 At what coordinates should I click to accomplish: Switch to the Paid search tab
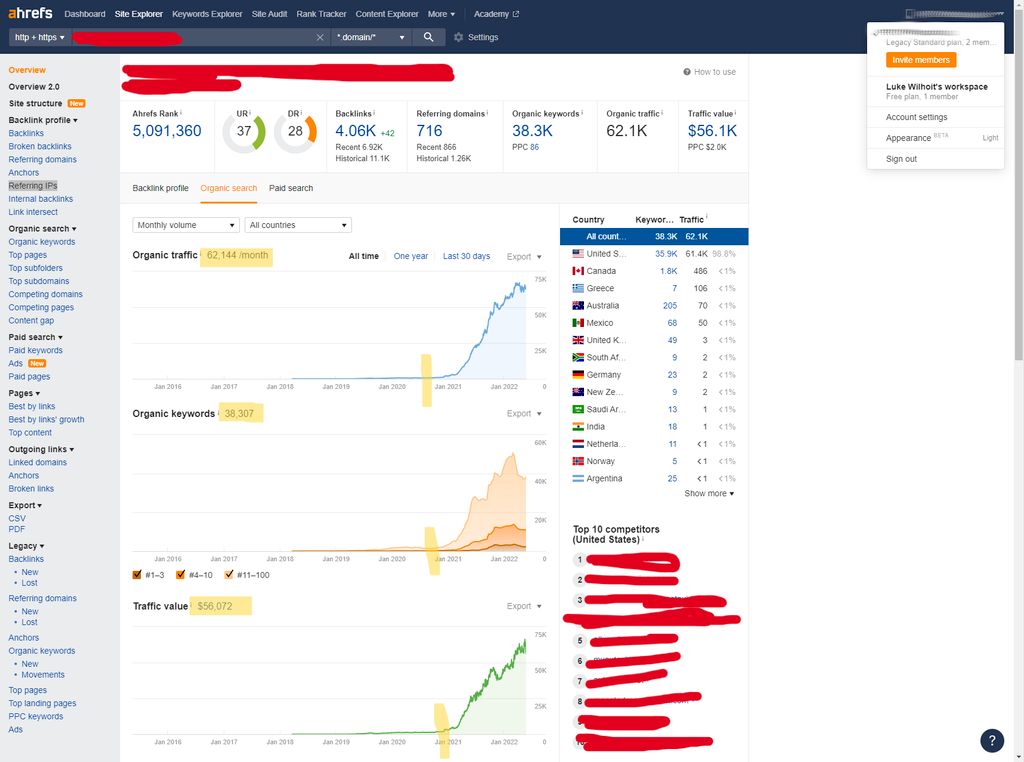pos(291,188)
